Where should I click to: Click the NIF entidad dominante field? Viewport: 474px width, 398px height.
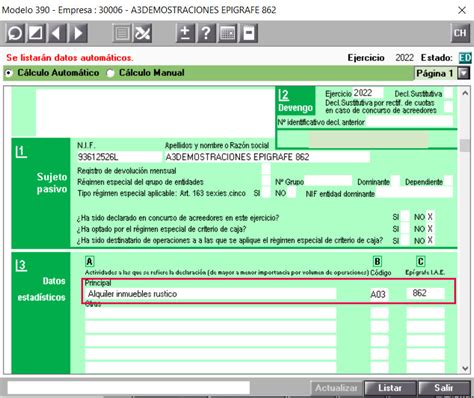pos(414,193)
